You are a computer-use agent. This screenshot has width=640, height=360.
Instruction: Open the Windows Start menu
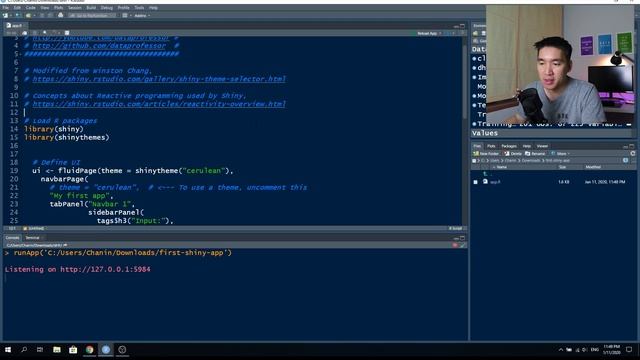click(x=8, y=350)
